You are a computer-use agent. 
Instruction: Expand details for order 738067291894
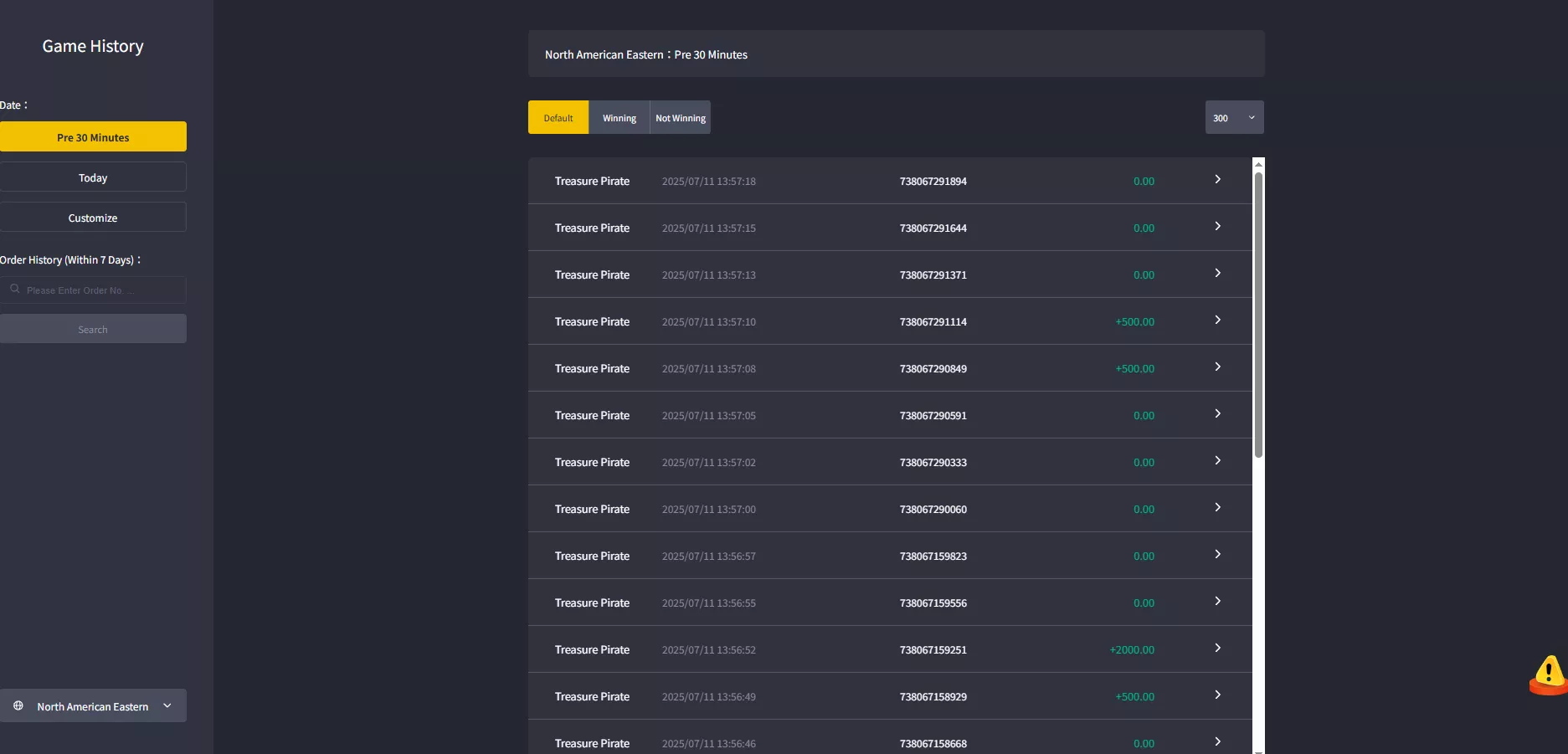click(x=1217, y=180)
